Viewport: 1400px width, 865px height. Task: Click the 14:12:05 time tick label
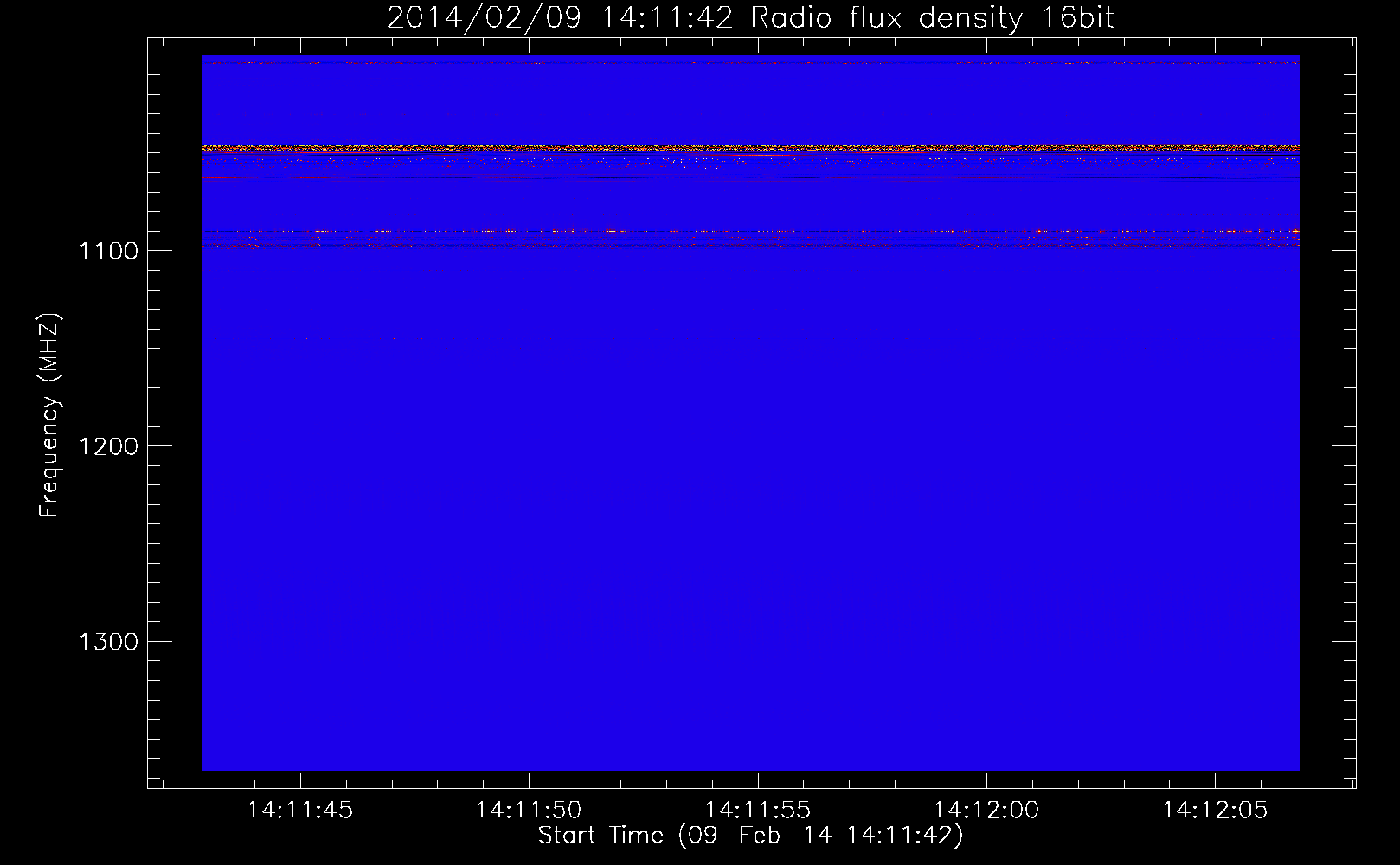coord(1215,811)
